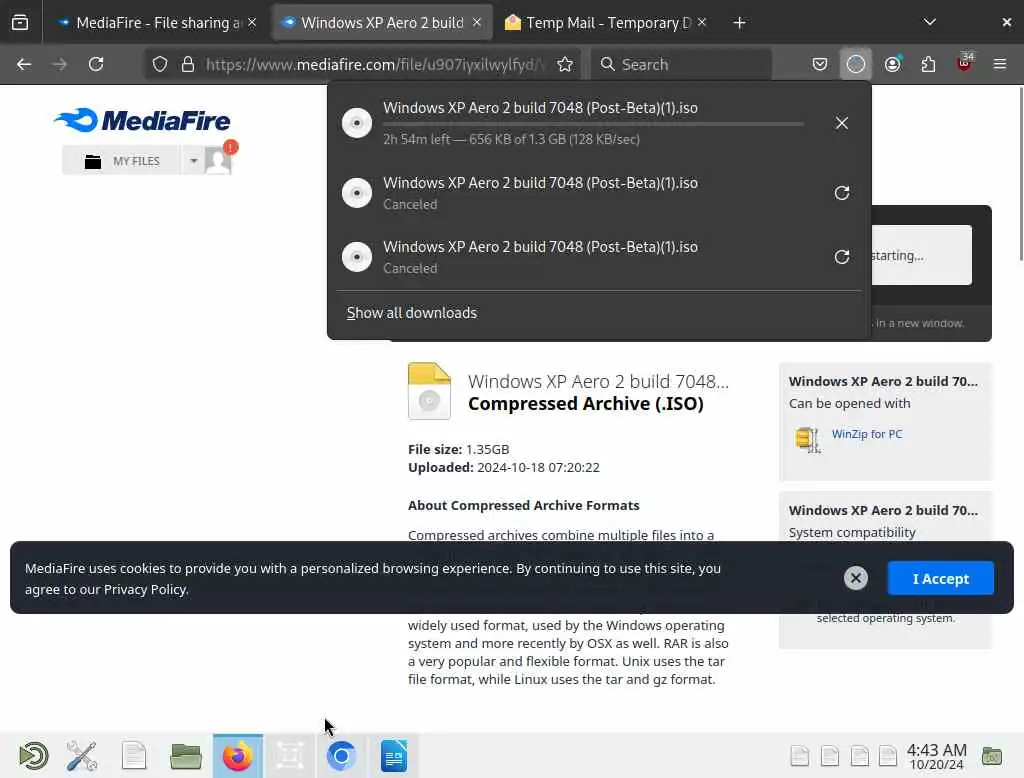
Task: Toggle the downloads panel button
Action: [x=856, y=64]
